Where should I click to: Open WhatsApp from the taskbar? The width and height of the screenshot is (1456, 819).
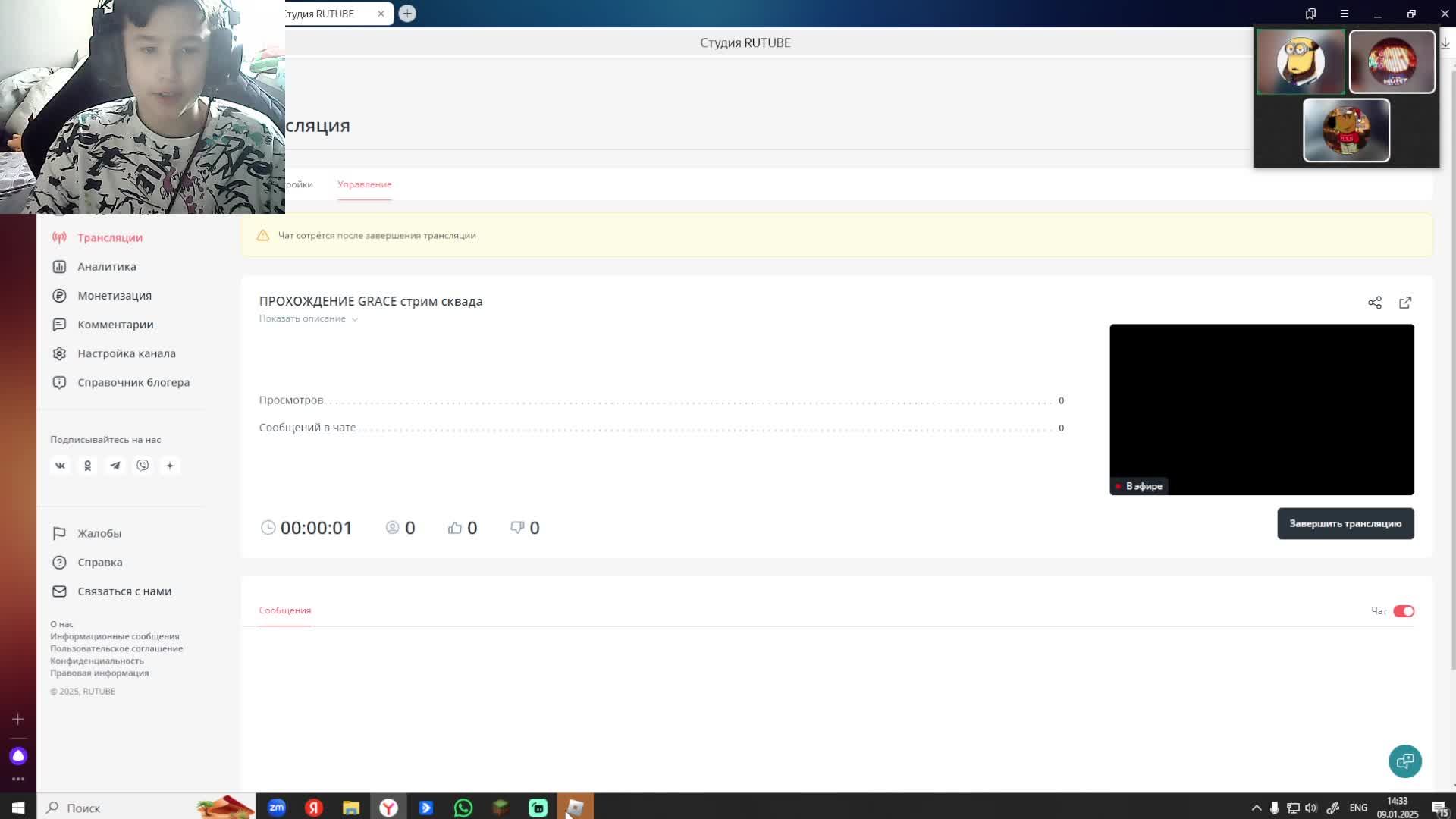pyautogui.click(x=463, y=808)
